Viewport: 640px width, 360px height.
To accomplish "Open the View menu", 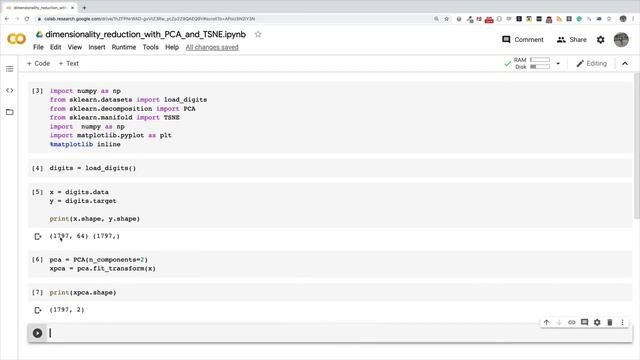I will click(75, 47).
